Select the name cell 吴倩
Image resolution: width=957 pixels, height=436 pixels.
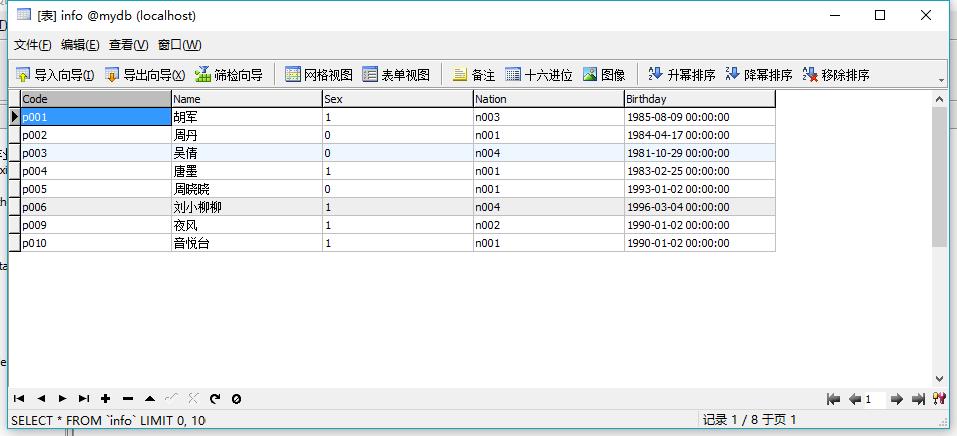pyautogui.click(x=247, y=153)
